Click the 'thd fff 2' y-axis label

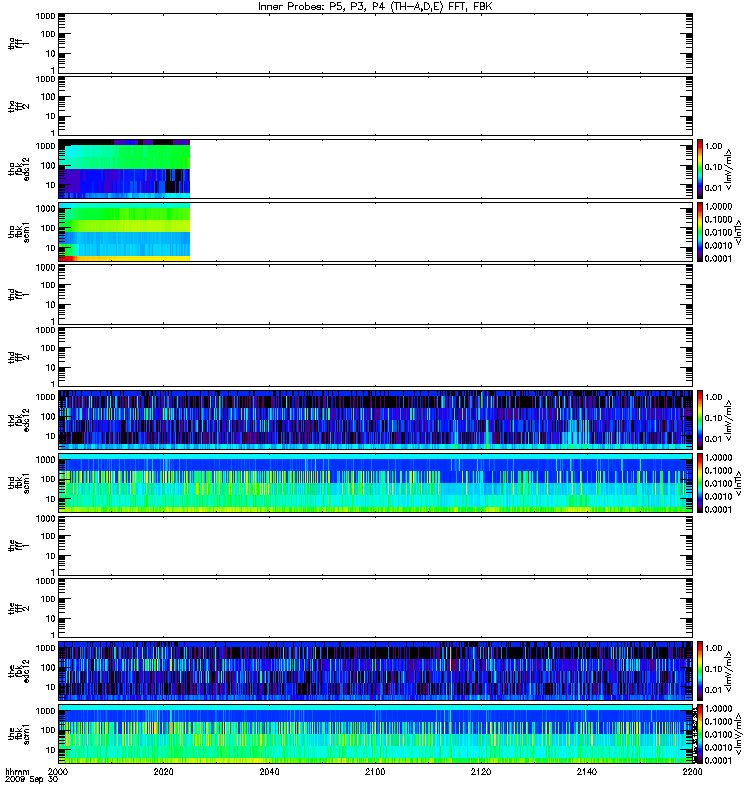[x=19, y=358]
